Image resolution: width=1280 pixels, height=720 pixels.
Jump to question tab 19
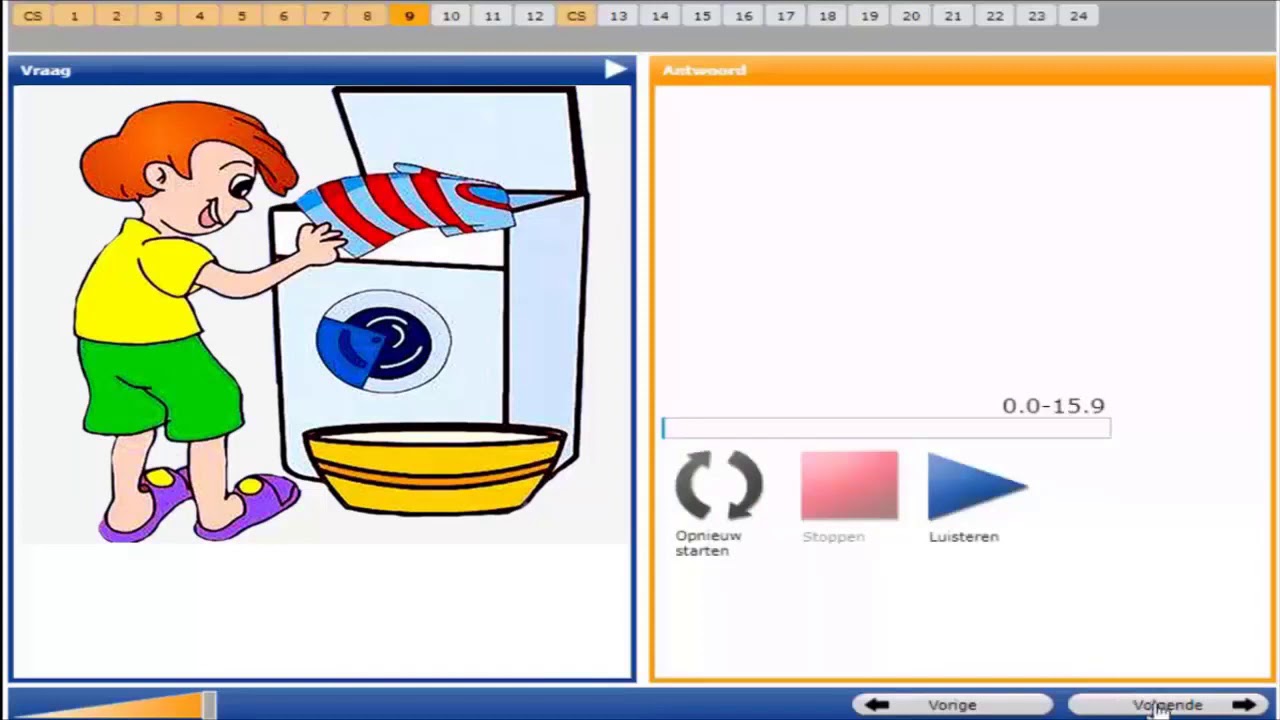(870, 16)
